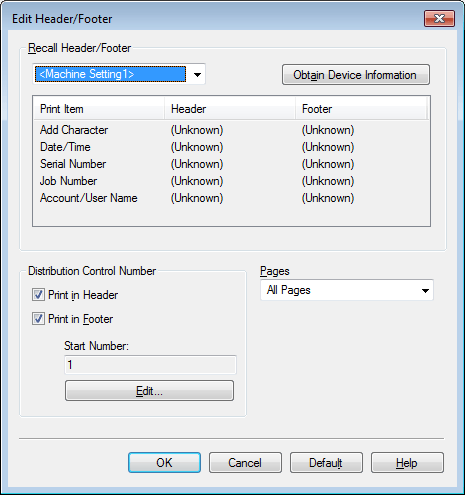The width and height of the screenshot is (465, 495).
Task: Open the Edit... button for Start Number
Action: click(149, 391)
